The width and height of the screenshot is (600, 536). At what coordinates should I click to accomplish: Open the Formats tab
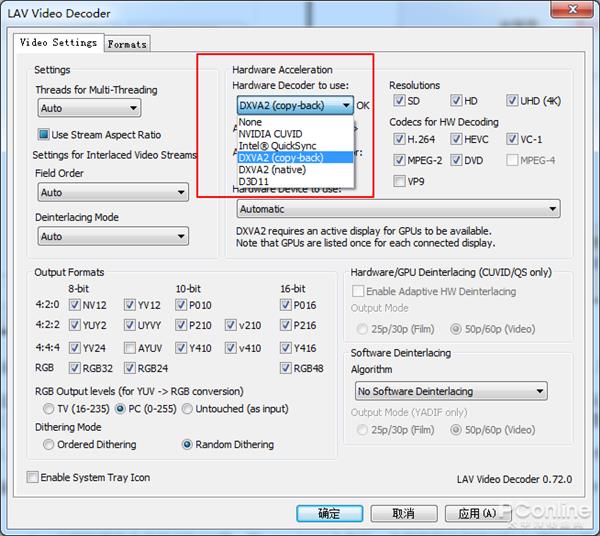click(127, 44)
